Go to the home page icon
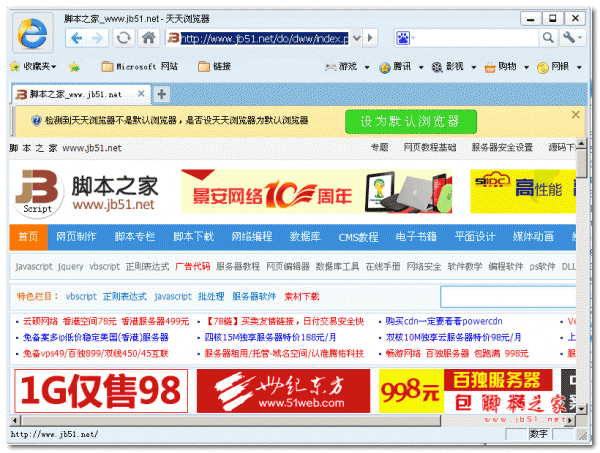 click(148, 38)
